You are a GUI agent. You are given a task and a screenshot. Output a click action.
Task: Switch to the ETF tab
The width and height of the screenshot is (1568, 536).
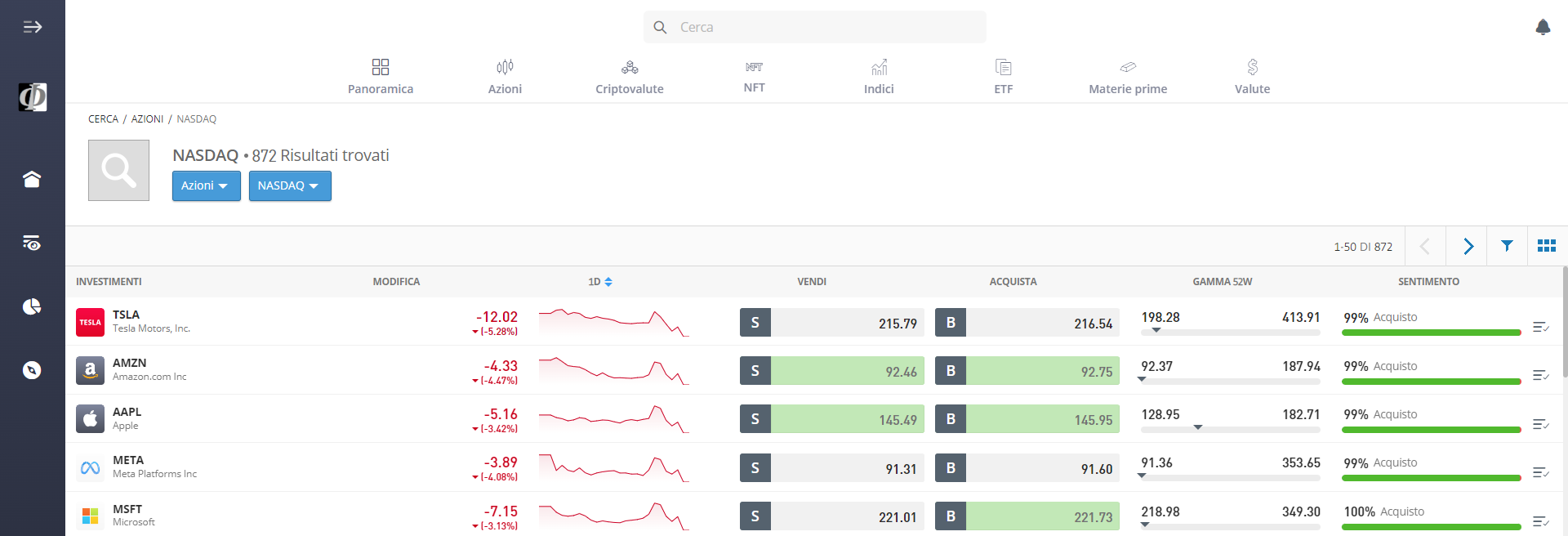(1004, 77)
